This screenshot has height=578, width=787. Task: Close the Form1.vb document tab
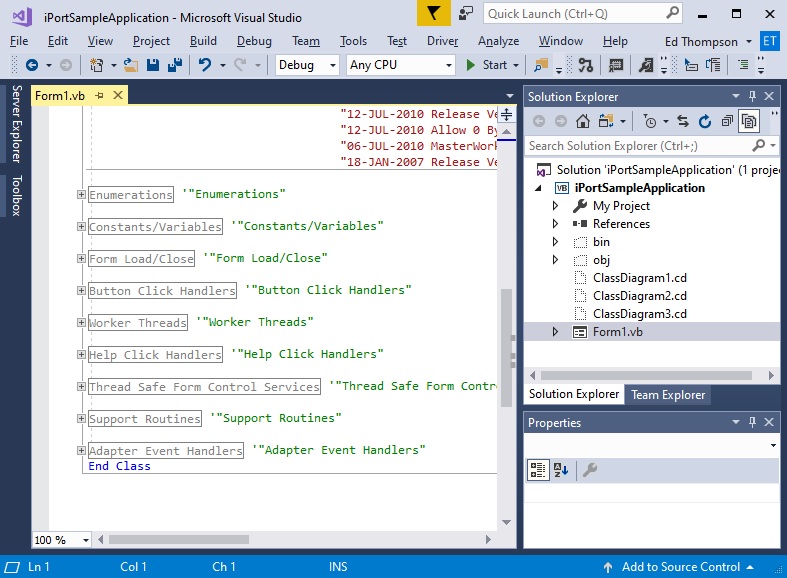pyautogui.click(x=117, y=95)
